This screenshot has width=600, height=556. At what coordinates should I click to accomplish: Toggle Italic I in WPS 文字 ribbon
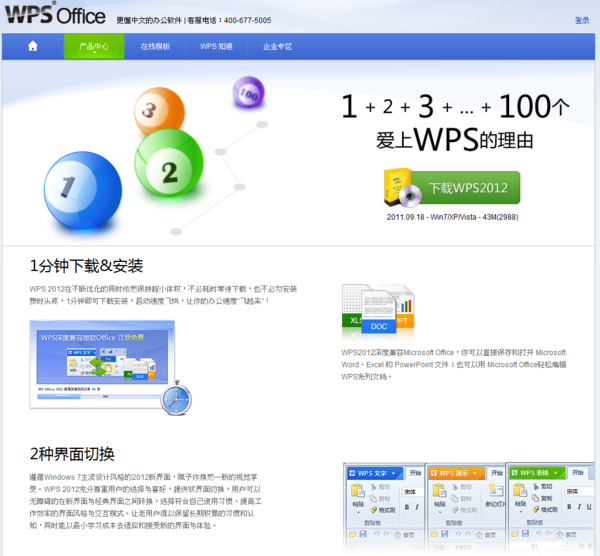tap(417, 507)
